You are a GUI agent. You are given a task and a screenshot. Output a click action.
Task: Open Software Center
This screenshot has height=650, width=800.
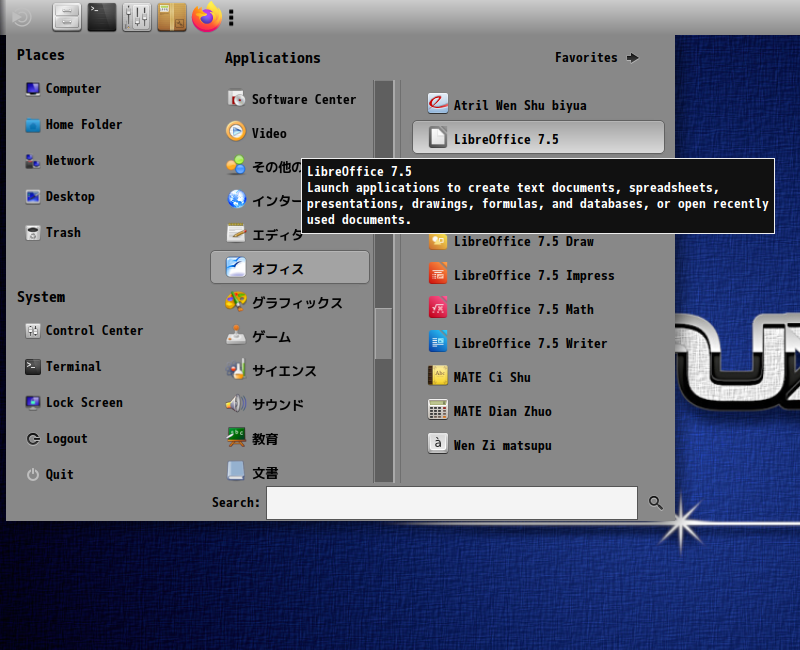click(x=290, y=99)
